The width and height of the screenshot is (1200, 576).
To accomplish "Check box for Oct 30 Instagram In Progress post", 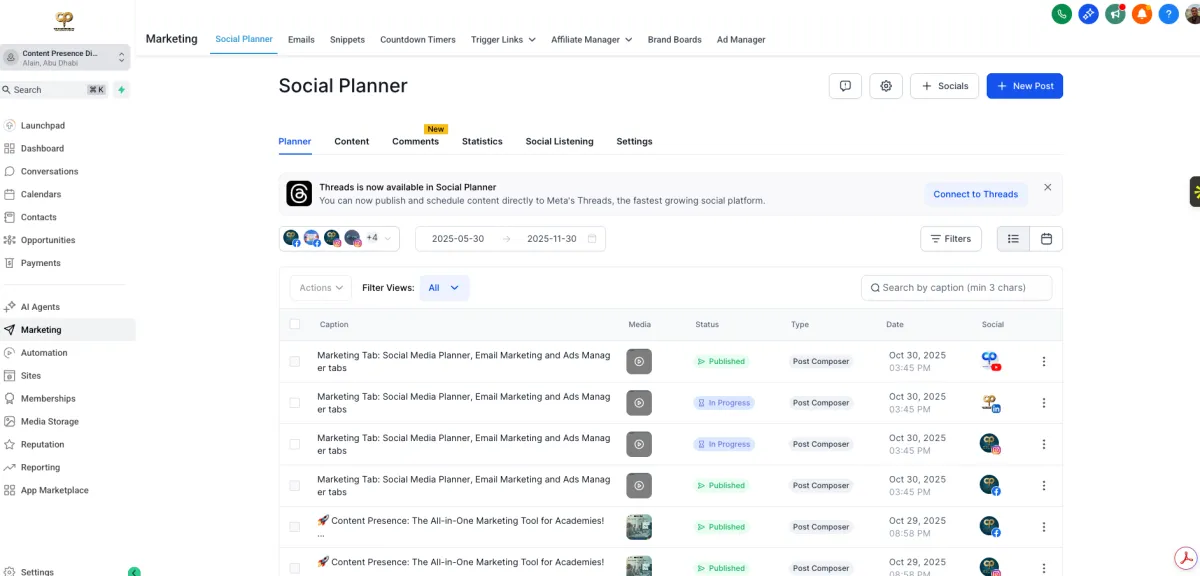I will point(294,444).
